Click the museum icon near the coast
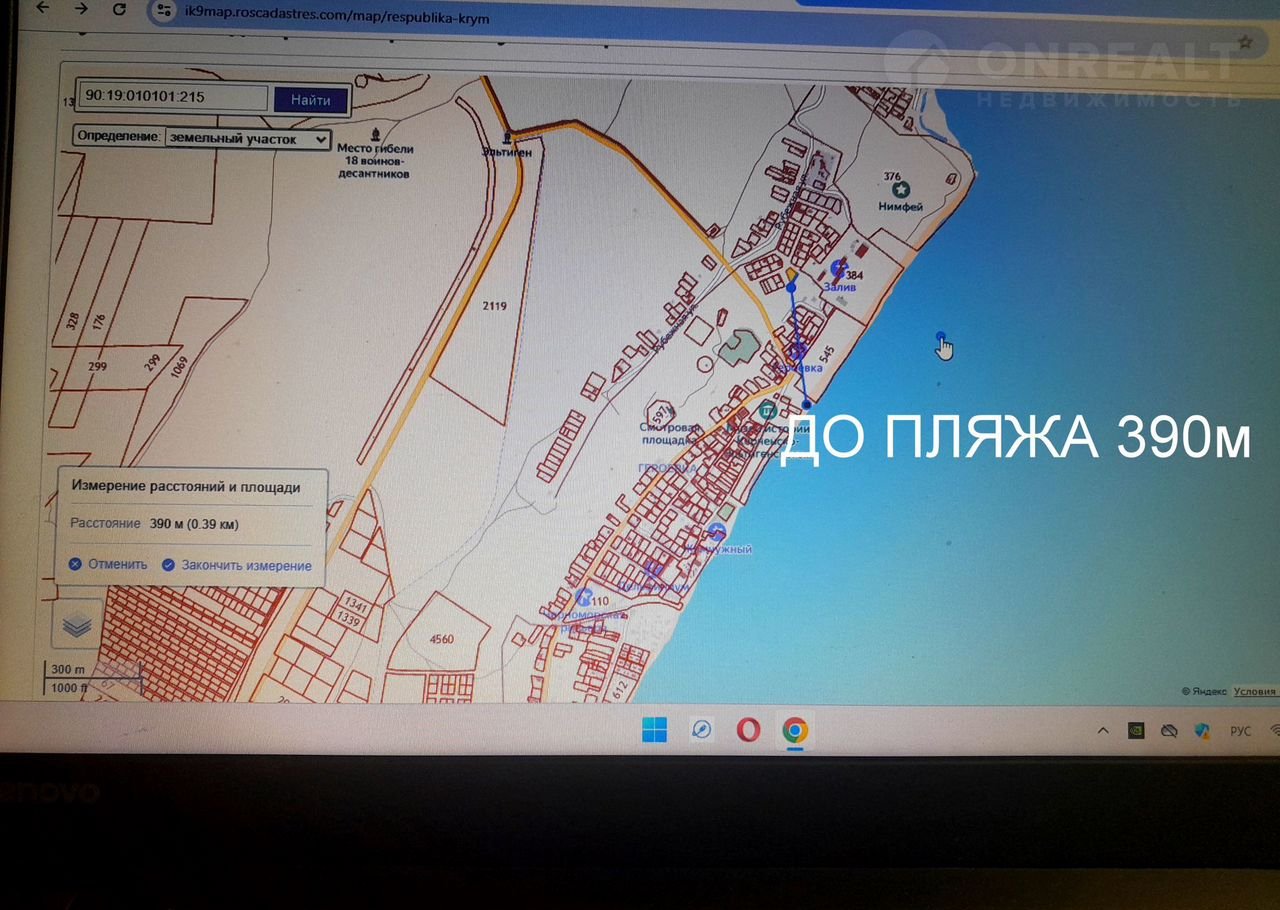The width and height of the screenshot is (1280, 910). [767, 410]
